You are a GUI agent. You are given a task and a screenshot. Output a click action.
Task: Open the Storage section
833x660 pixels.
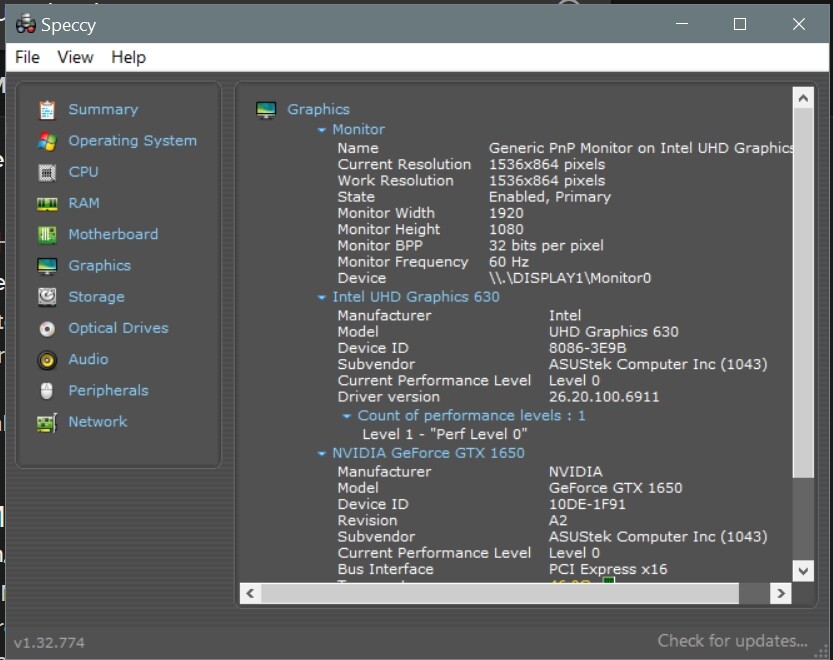point(96,297)
